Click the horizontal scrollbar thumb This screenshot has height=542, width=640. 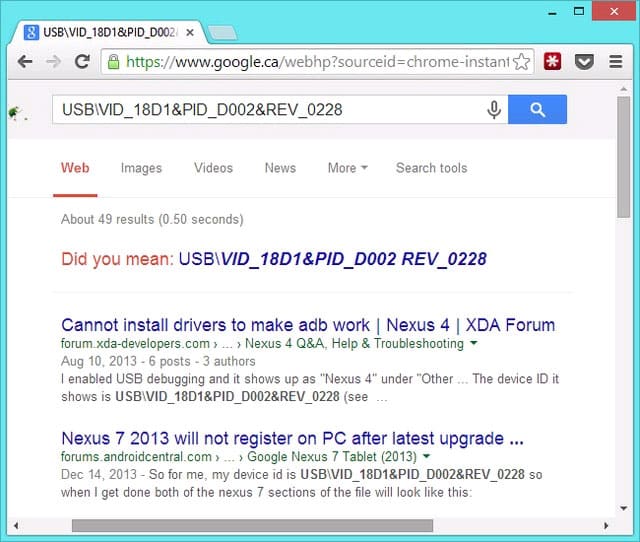(252, 525)
